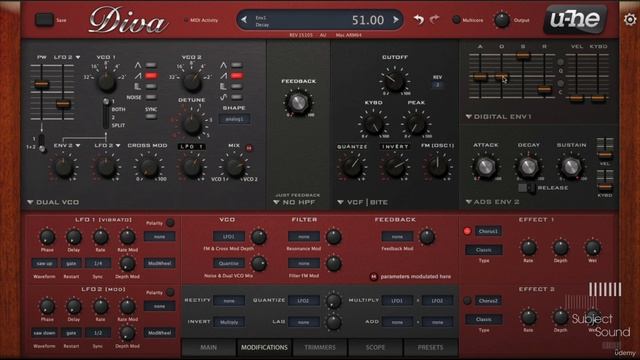Open the ENV 2 modulation source dropdown

(x=67, y=145)
